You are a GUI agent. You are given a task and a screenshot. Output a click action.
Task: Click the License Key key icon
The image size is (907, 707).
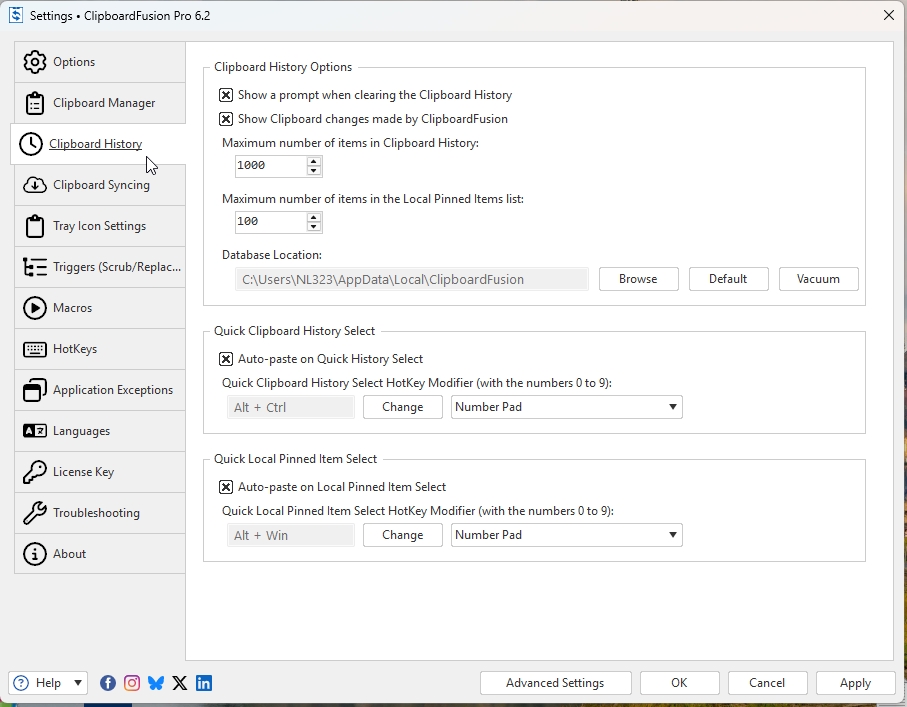tap(35, 472)
